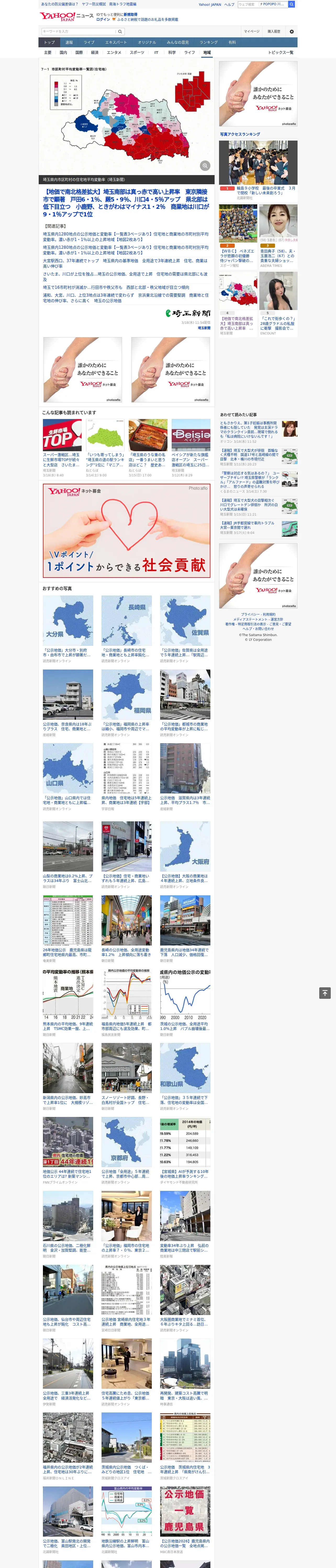
Task: Select the エキスパート tab
Action: [116, 43]
